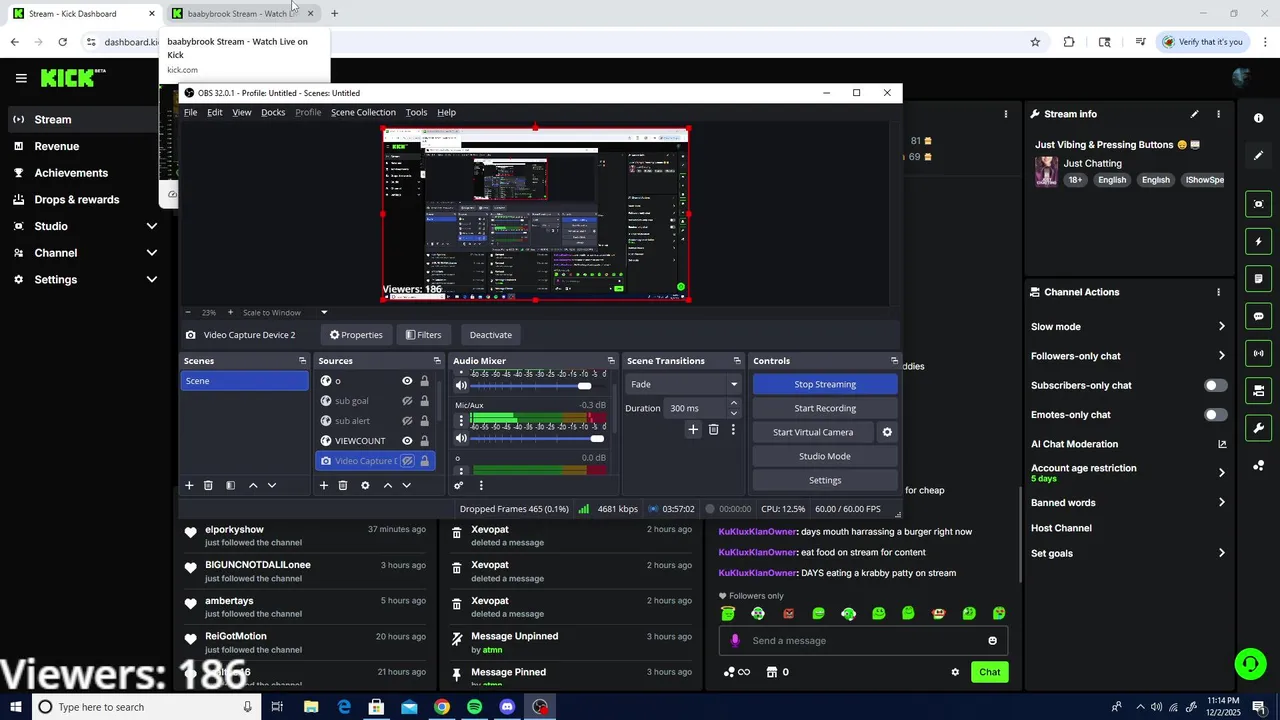The image size is (1280, 720).
Task: Open Audio Mixer three-dot menu at bottom
Action: point(481,485)
